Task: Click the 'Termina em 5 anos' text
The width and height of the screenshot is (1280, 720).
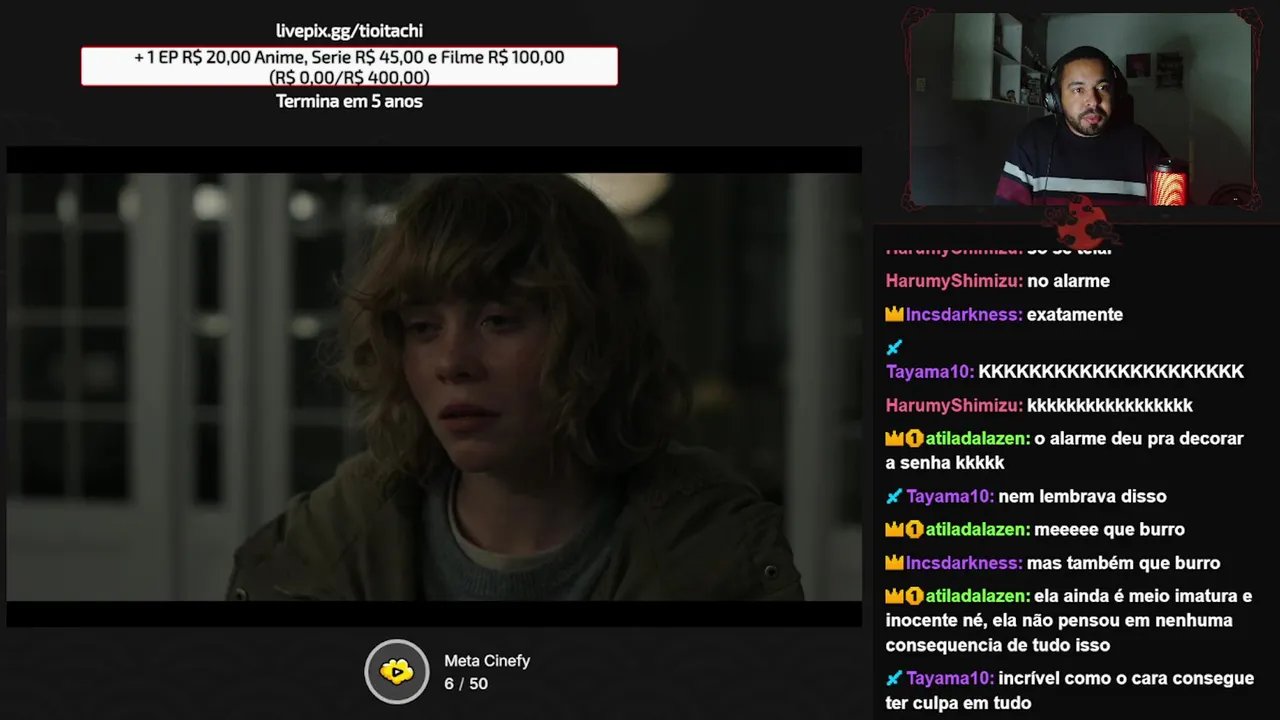Action: pyautogui.click(x=349, y=101)
